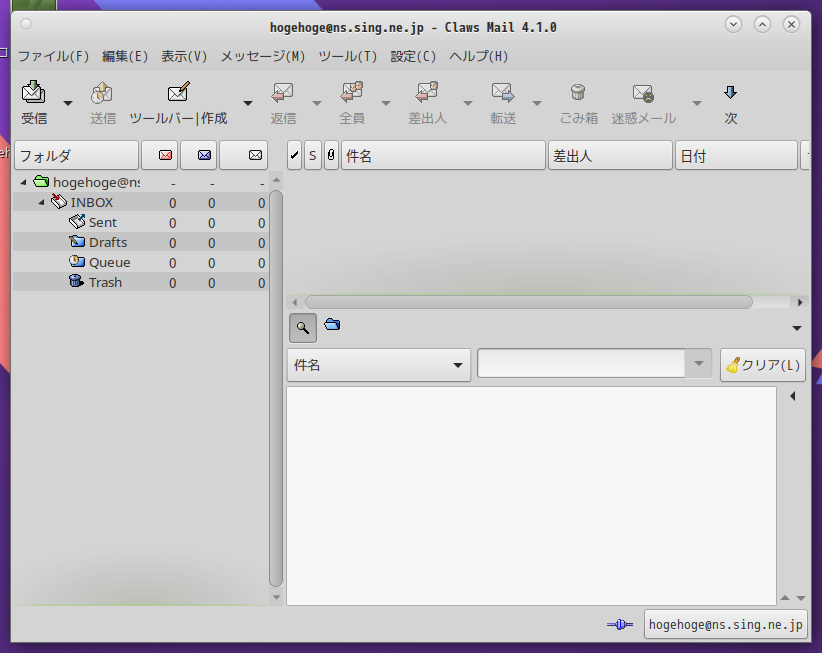The width and height of the screenshot is (822, 653).
Task: Click the 受信 (Get Mail) toolbar icon
Action: 34,92
